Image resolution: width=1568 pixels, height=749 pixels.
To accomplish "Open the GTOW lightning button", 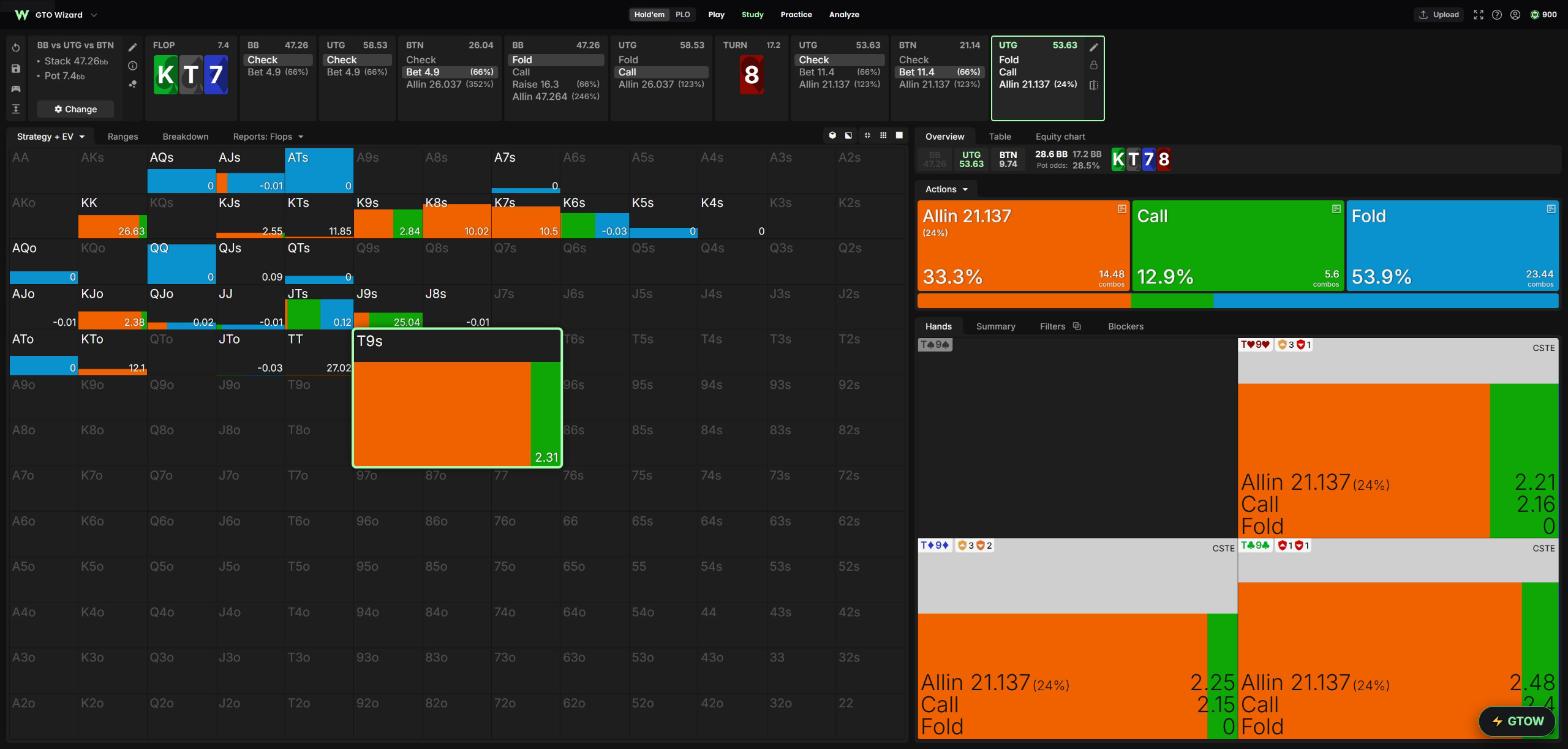I will 1517,721.
